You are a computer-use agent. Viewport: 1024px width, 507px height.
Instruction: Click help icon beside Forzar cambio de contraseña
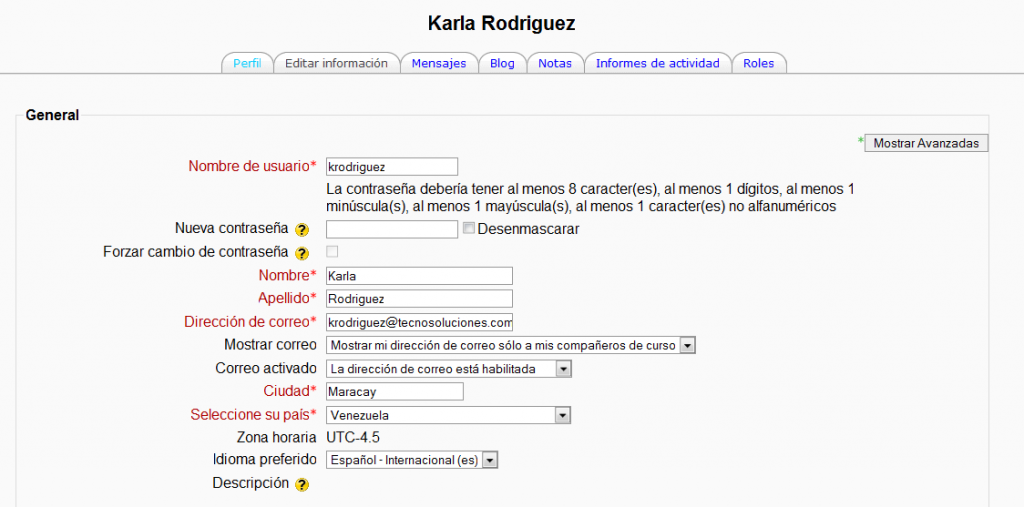tap(302, 253)
